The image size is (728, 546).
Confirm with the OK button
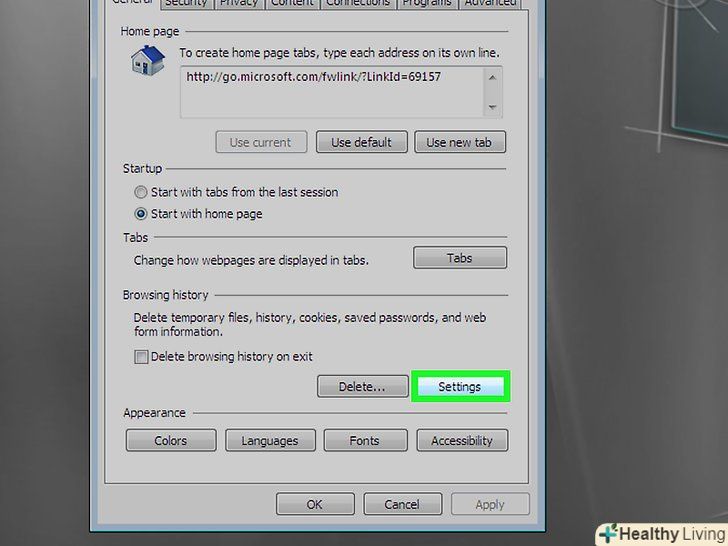click(315, 504)
